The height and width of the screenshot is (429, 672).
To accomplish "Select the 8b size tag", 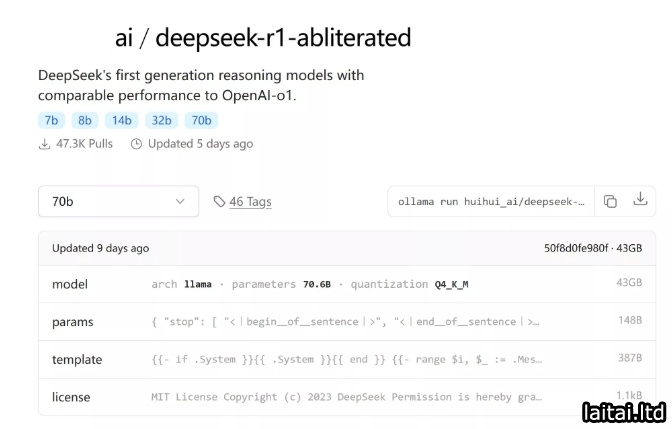I will click(x=85, y=120).
